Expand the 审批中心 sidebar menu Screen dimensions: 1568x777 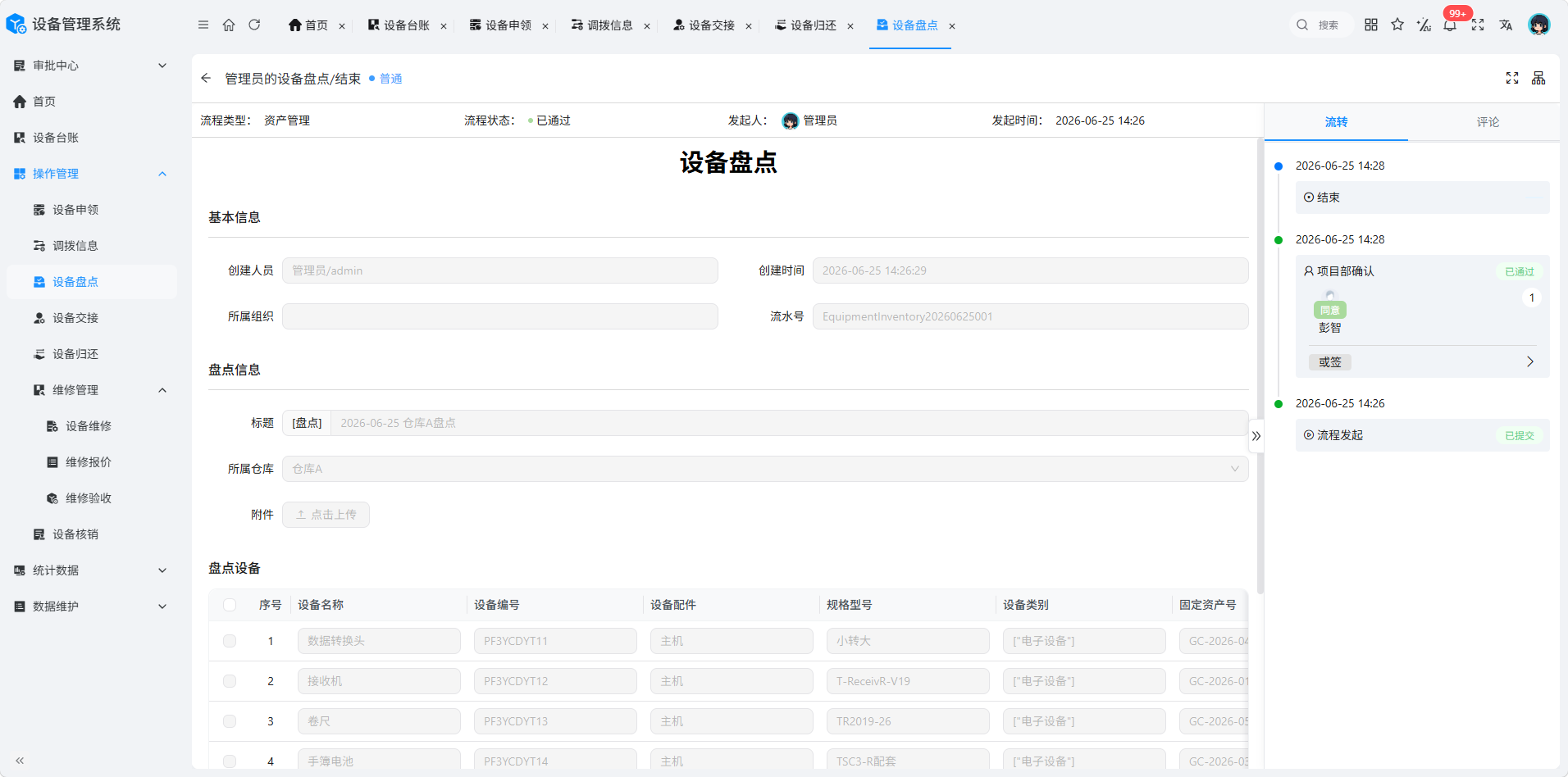[x=90, y=66]
